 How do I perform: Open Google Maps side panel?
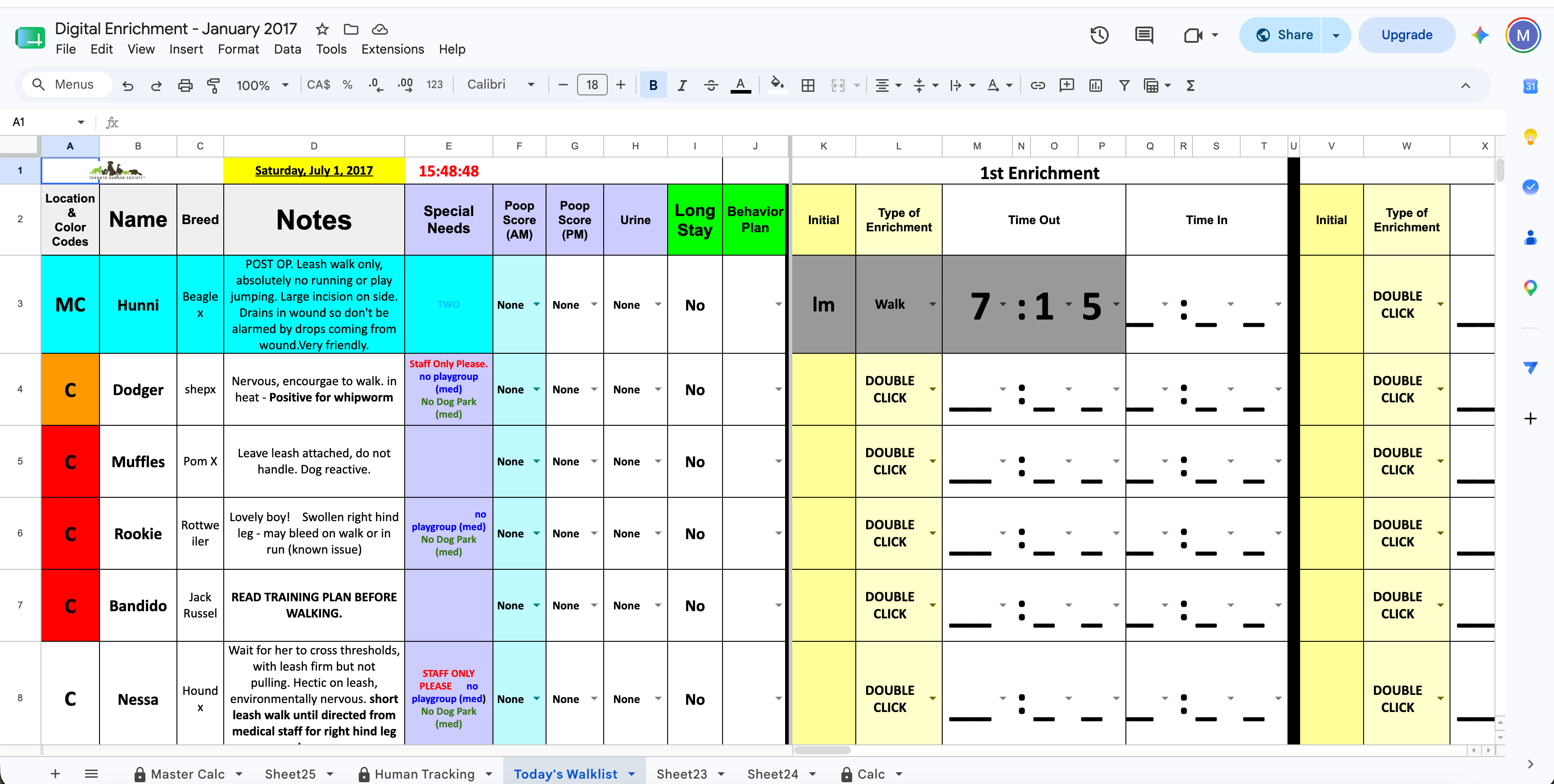[x=1531, y=288]
